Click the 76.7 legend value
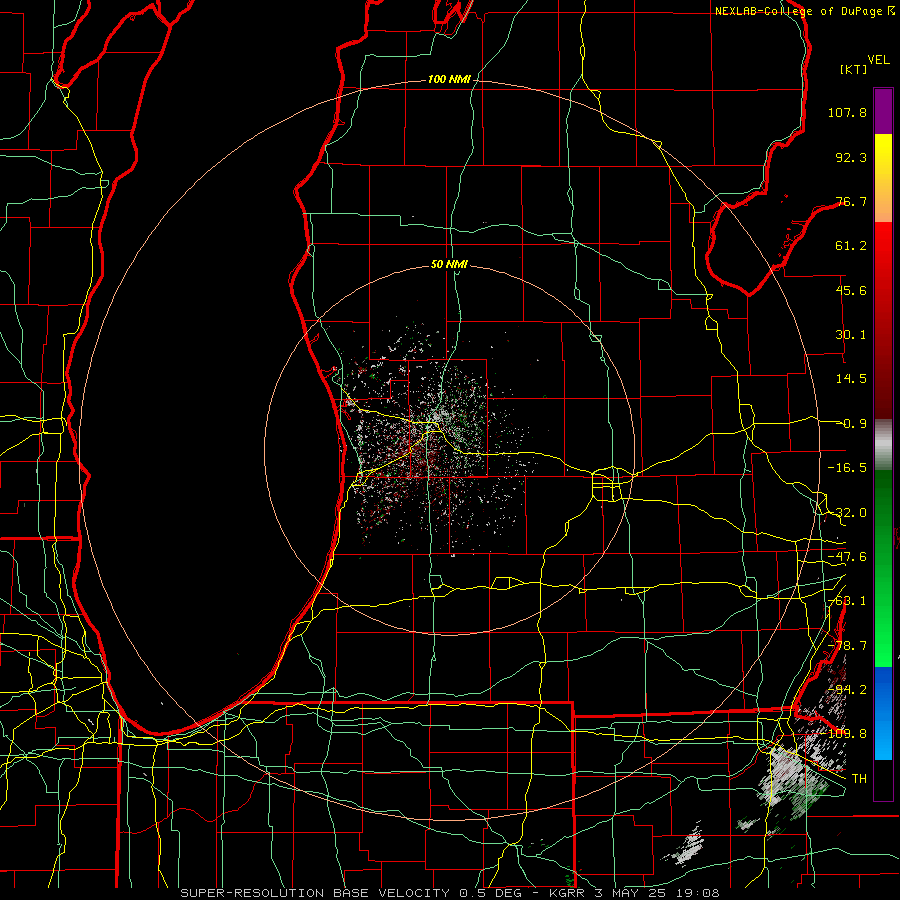The width and height of the screenshot is (900, 900). [x=851, y=201]
